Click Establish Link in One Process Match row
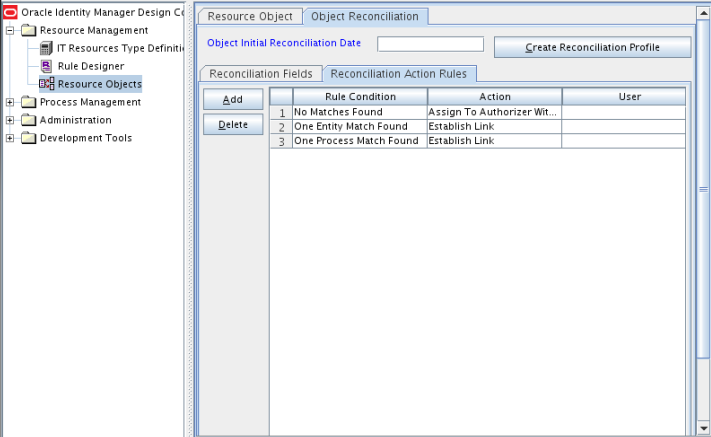This screenshot has width=711, height=437. coord(495,141)
